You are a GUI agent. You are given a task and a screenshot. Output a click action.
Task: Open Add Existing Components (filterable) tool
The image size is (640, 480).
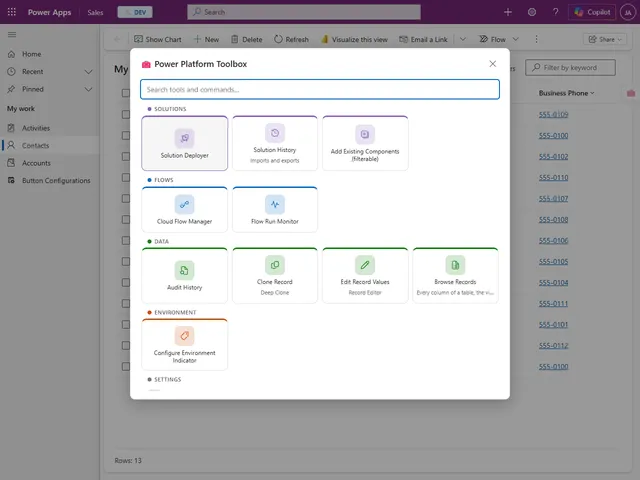365,143
